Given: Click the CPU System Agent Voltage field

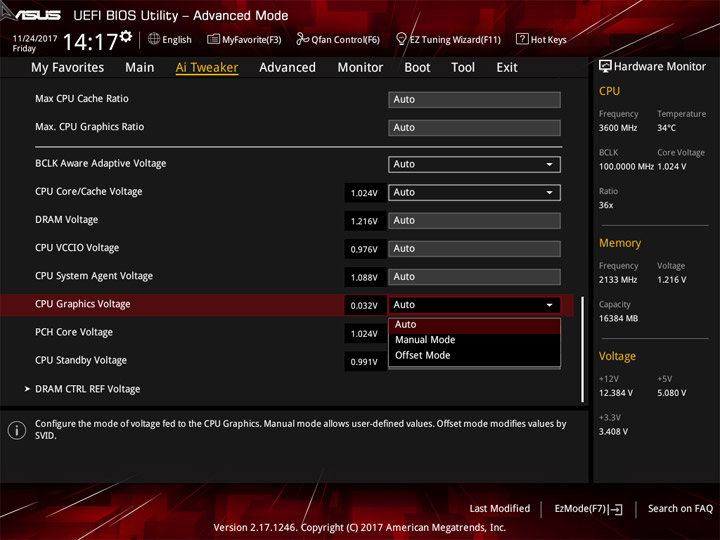Looking at the screenshot, I should (474, 277).
